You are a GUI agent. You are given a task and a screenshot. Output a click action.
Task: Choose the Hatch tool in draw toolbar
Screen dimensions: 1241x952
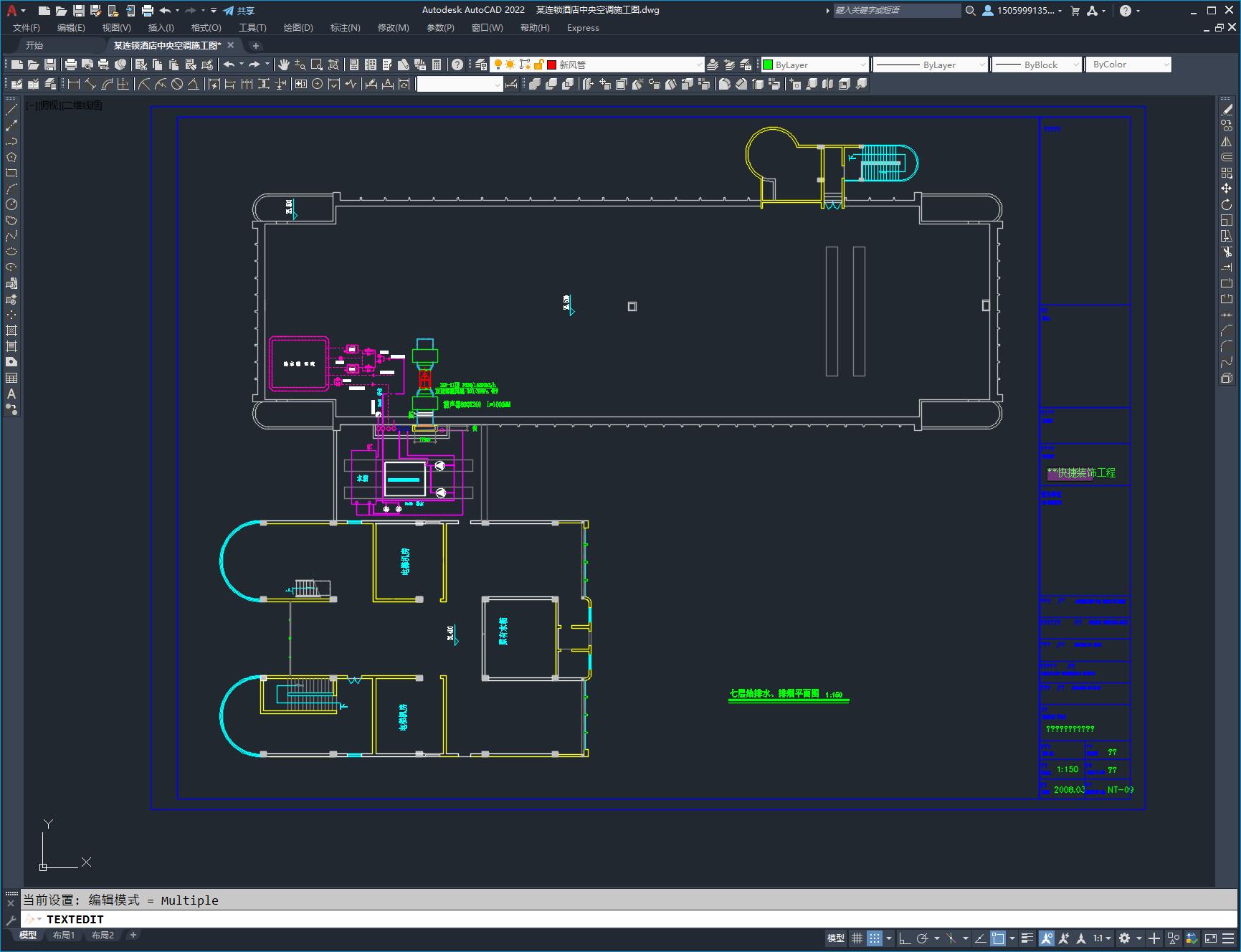pyautogui.click(x=11, y=331)
